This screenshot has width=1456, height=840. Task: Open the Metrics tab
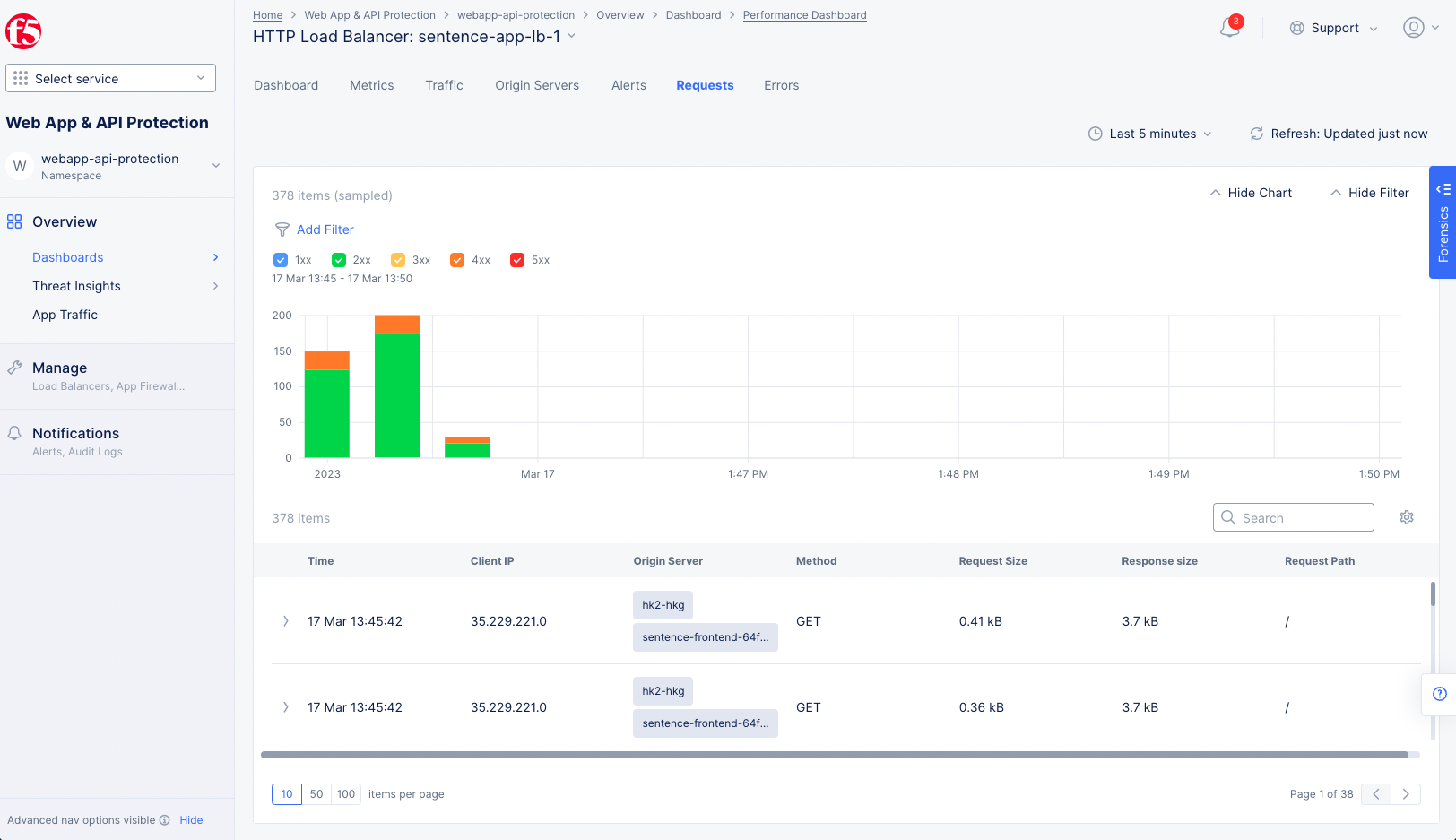tap(372, 85)
